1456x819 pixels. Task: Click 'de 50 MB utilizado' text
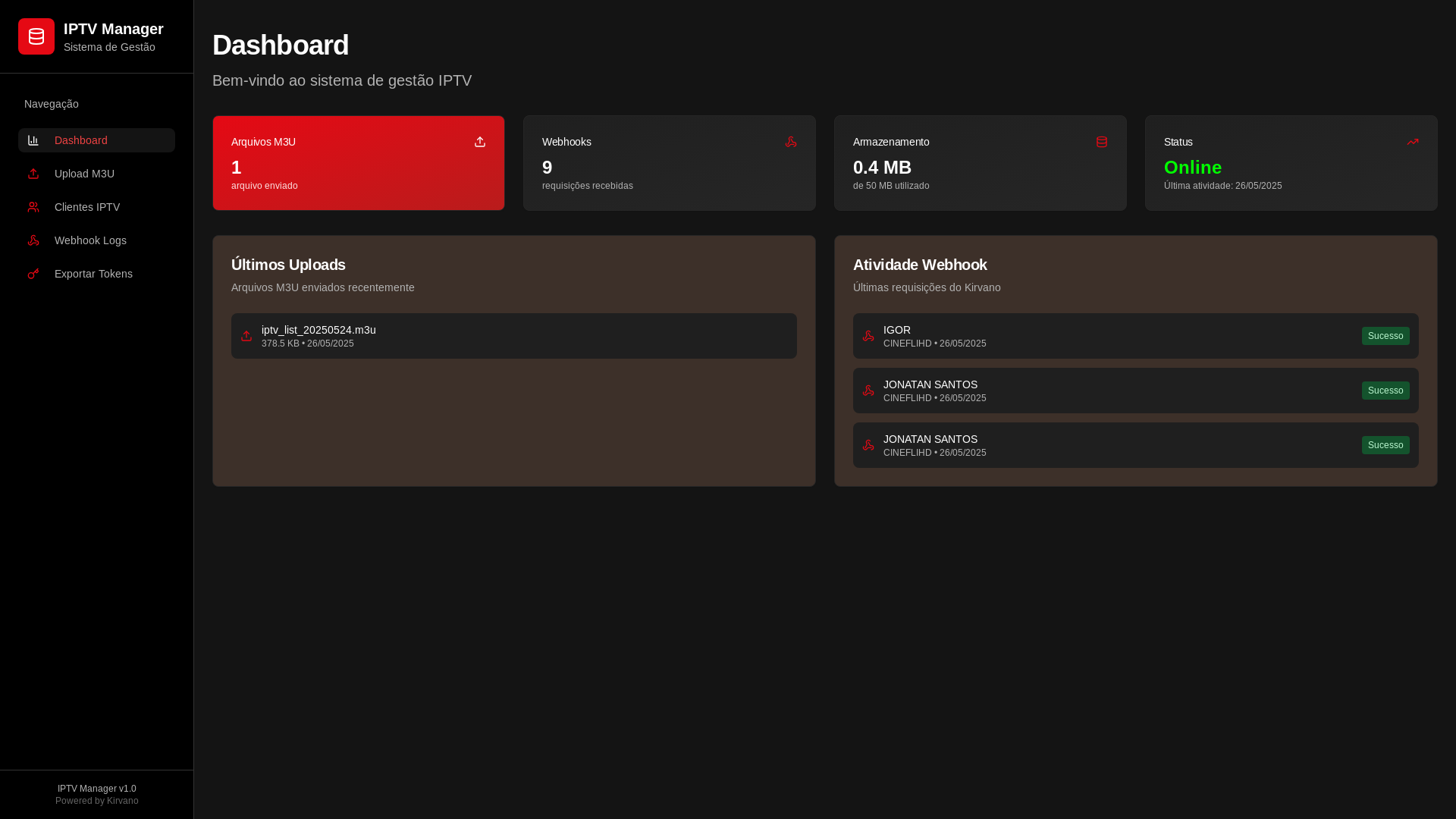891,186
